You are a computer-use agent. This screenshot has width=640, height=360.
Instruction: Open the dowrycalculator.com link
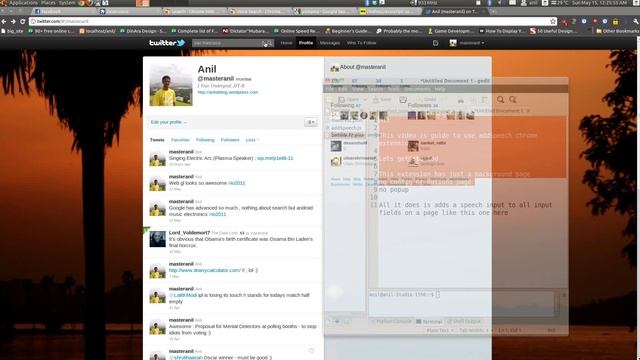coord(204,270)
